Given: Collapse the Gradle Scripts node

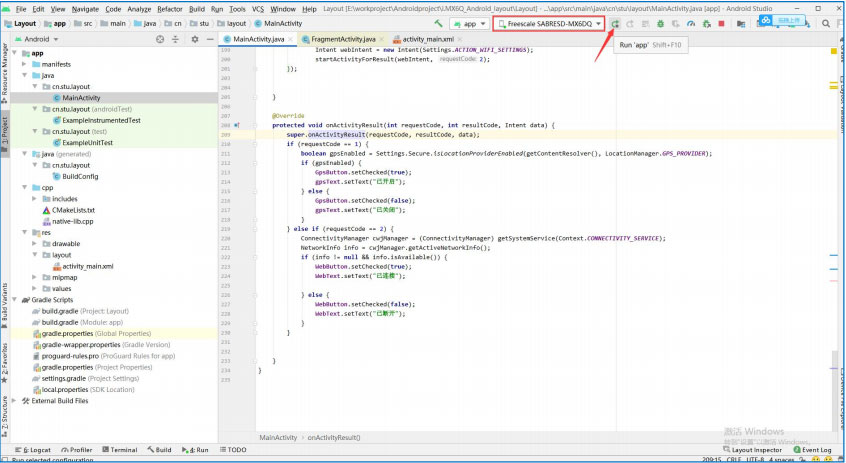Looking at the screenshot, I should pos(15,299).
